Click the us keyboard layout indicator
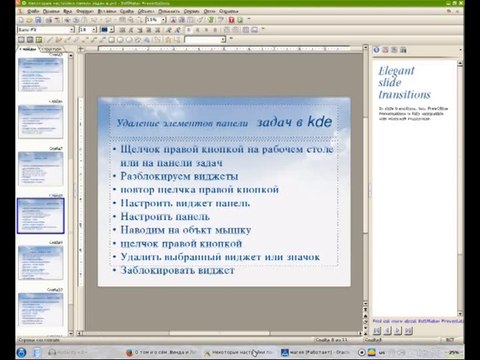Image resolution: width=480 pixels, height=360 pixels. tap(382, 352)
